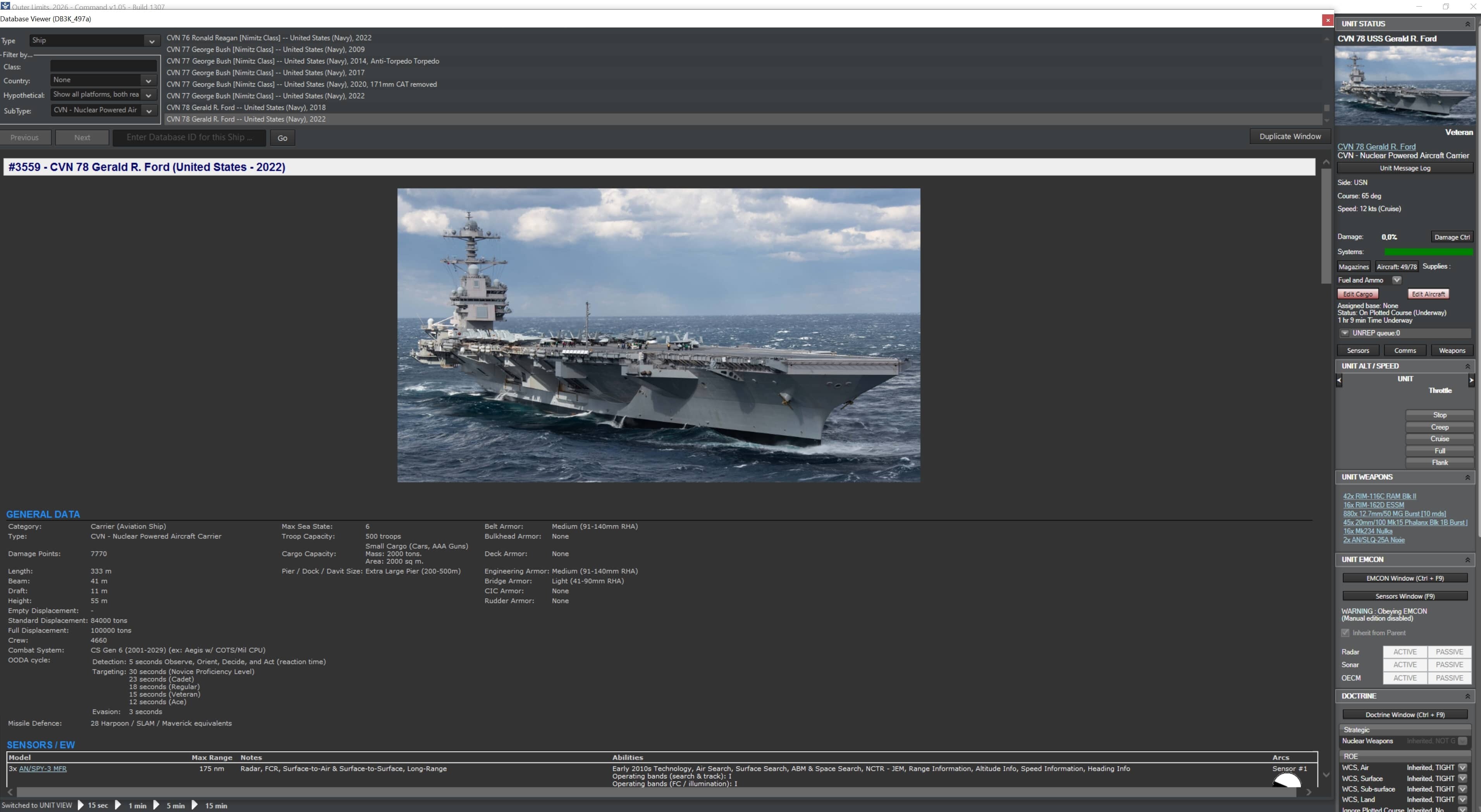Expand the UNREP queue section

coord(1345,333)
